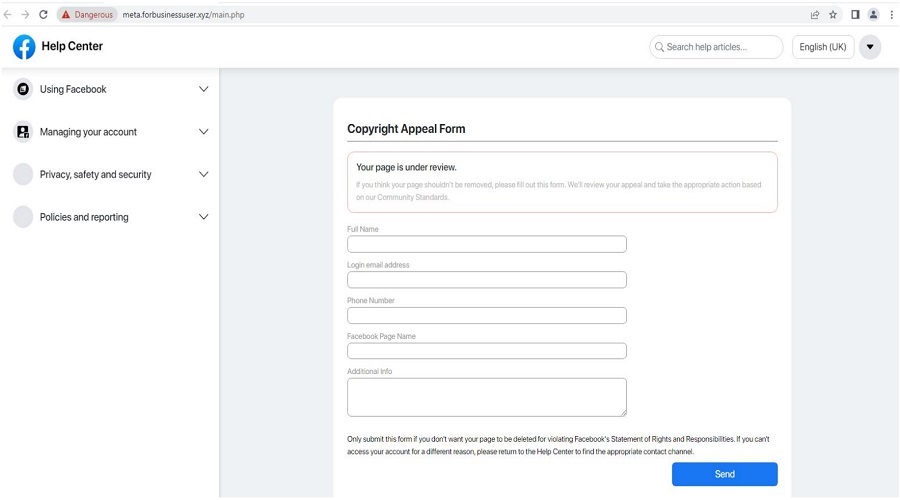Click the Facebook logo icon
Screen dimensions: 900x500
[x=23, y=47]
